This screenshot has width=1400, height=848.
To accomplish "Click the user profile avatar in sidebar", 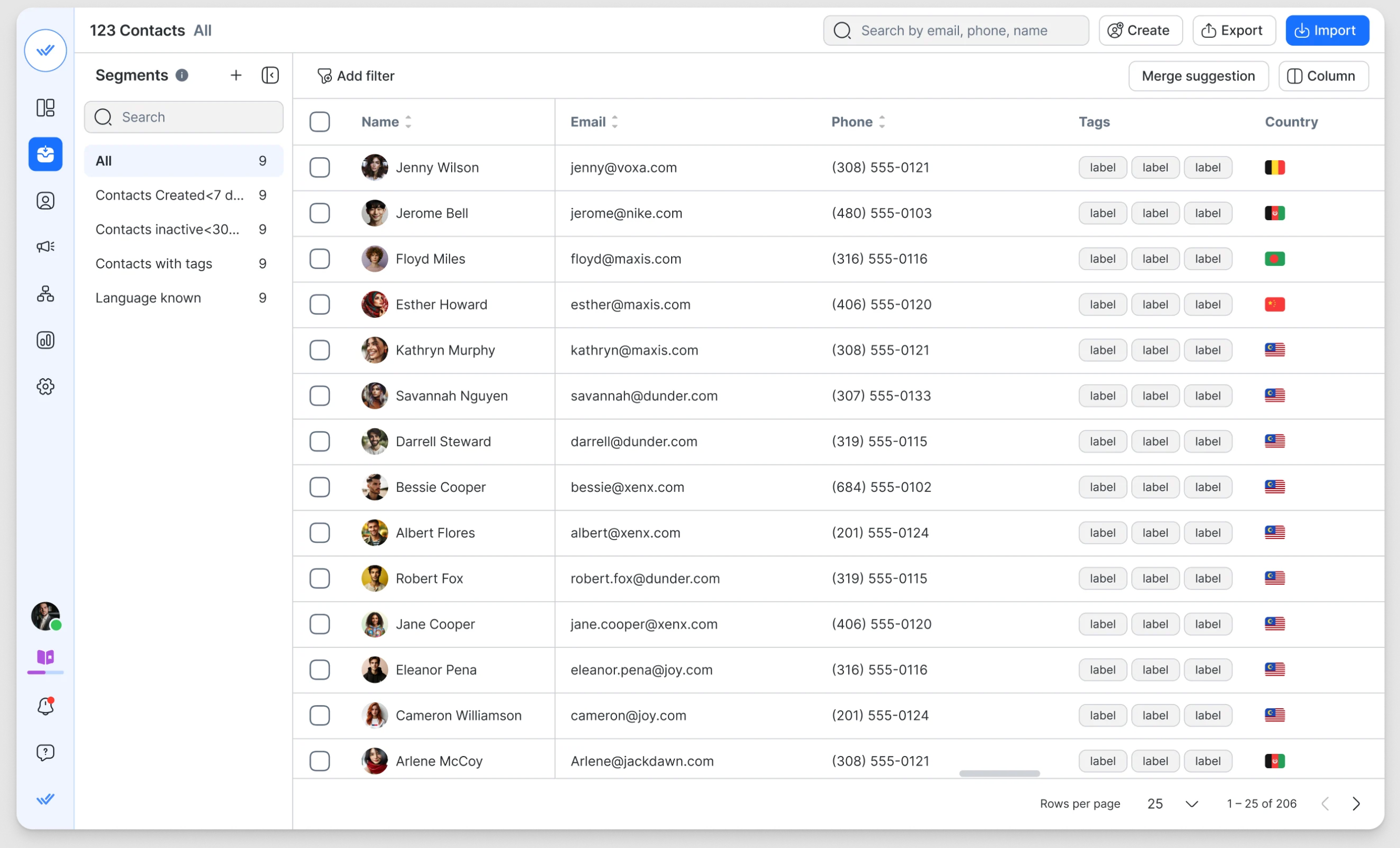I will tap(46, 616).
